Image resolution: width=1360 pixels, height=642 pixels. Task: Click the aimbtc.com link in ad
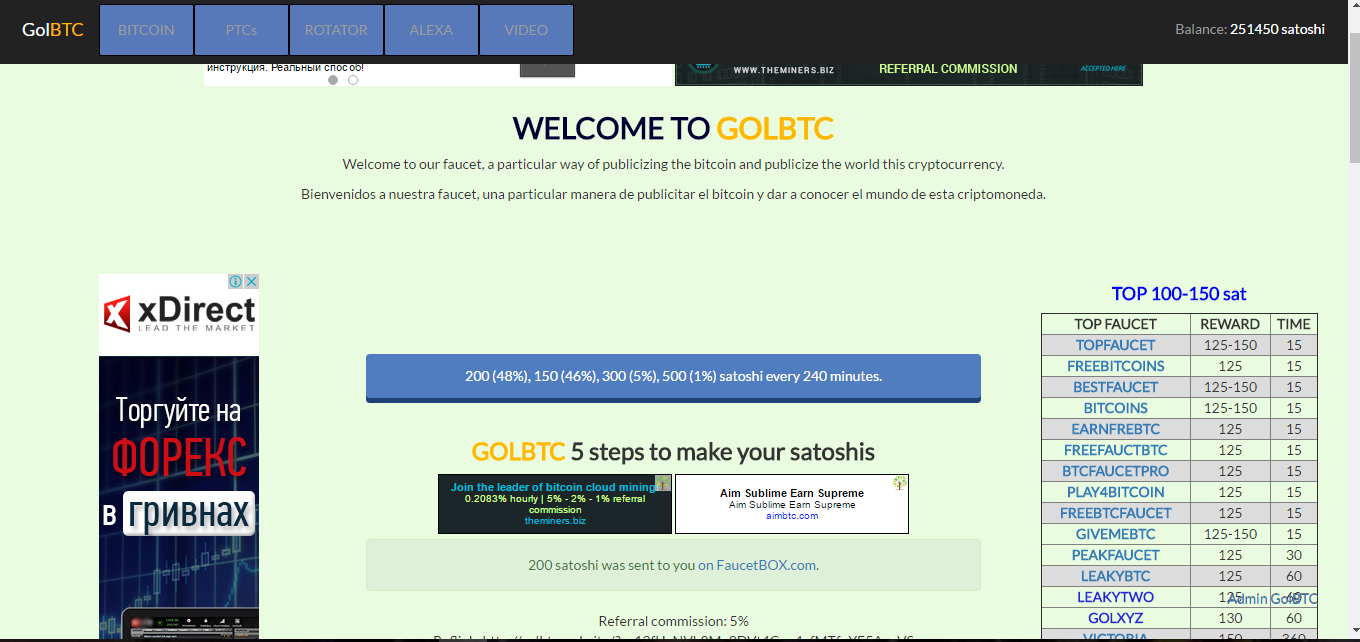792,516
